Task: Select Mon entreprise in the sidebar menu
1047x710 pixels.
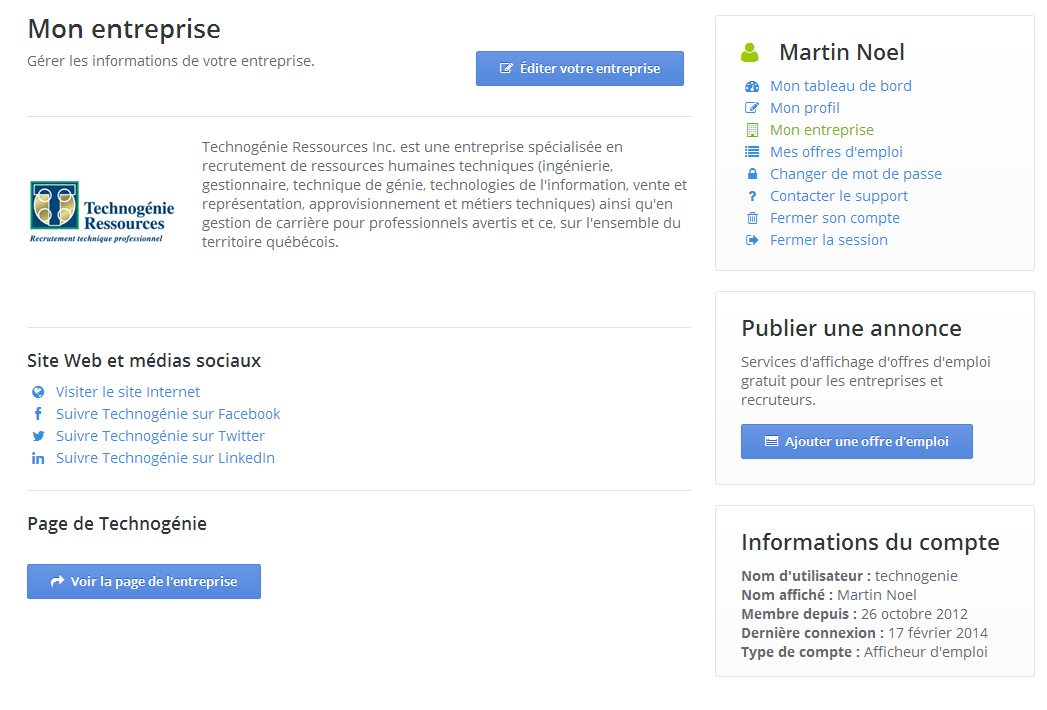Action: point(822,130)
